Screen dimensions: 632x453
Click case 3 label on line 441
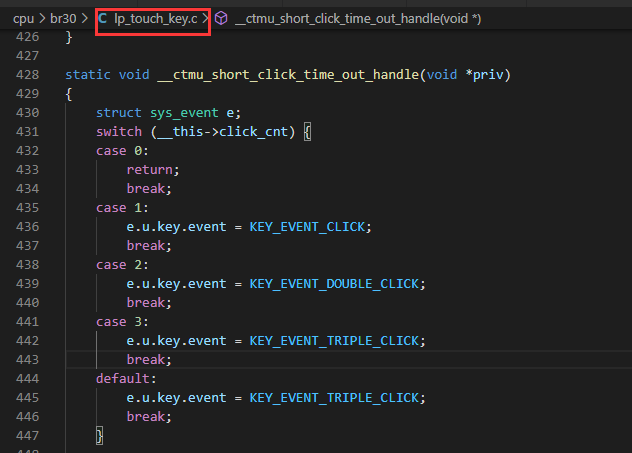(122, 322)
